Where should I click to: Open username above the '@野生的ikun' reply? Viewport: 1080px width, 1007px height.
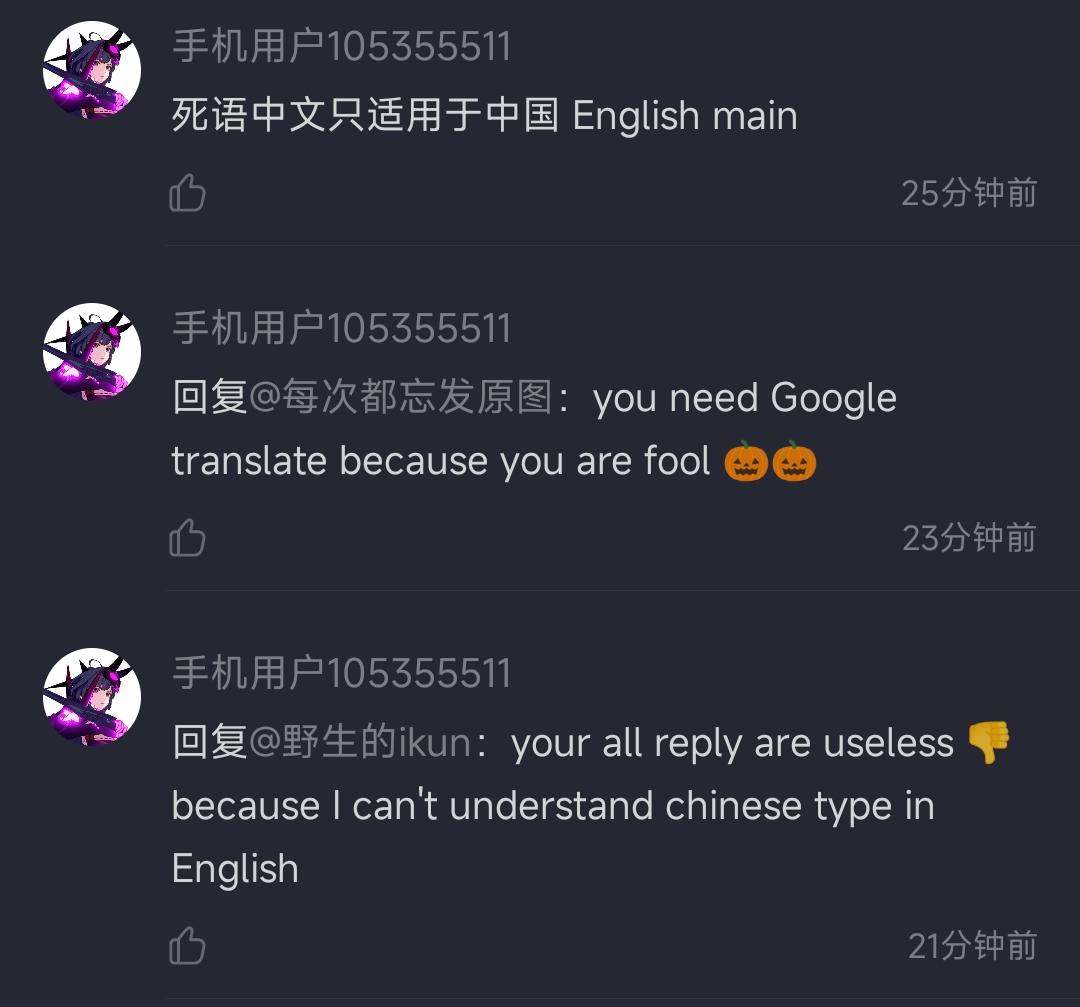click(342, 673)
